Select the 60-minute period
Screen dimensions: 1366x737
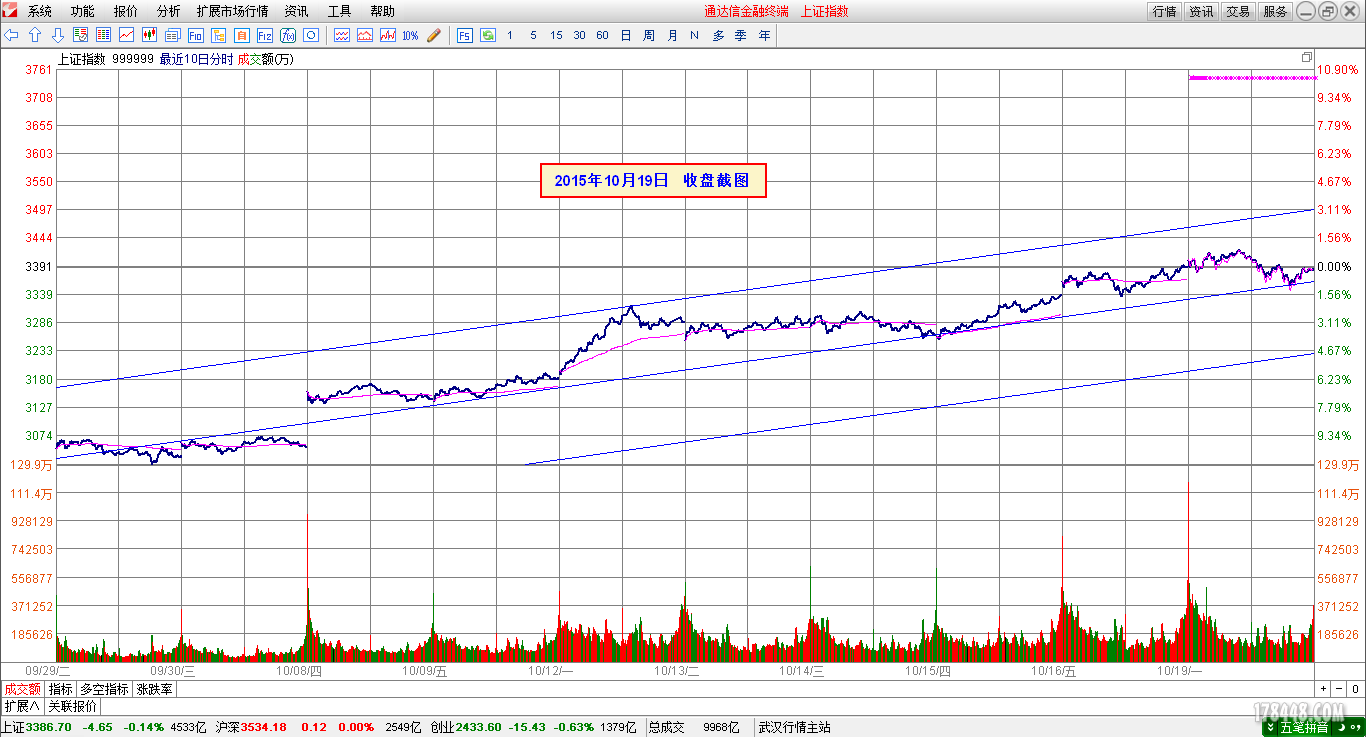click(602, 35)
